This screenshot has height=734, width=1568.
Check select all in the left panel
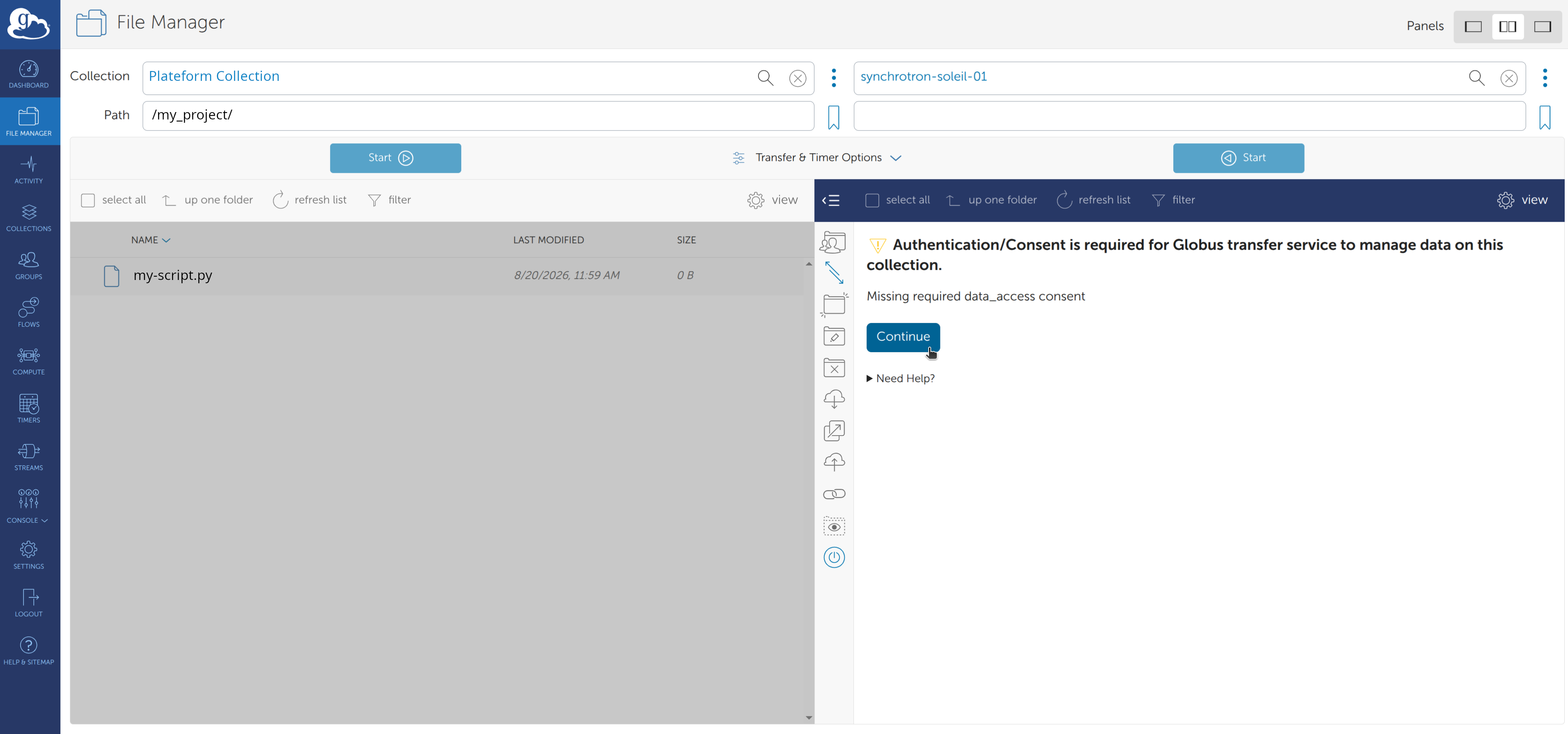87,200
